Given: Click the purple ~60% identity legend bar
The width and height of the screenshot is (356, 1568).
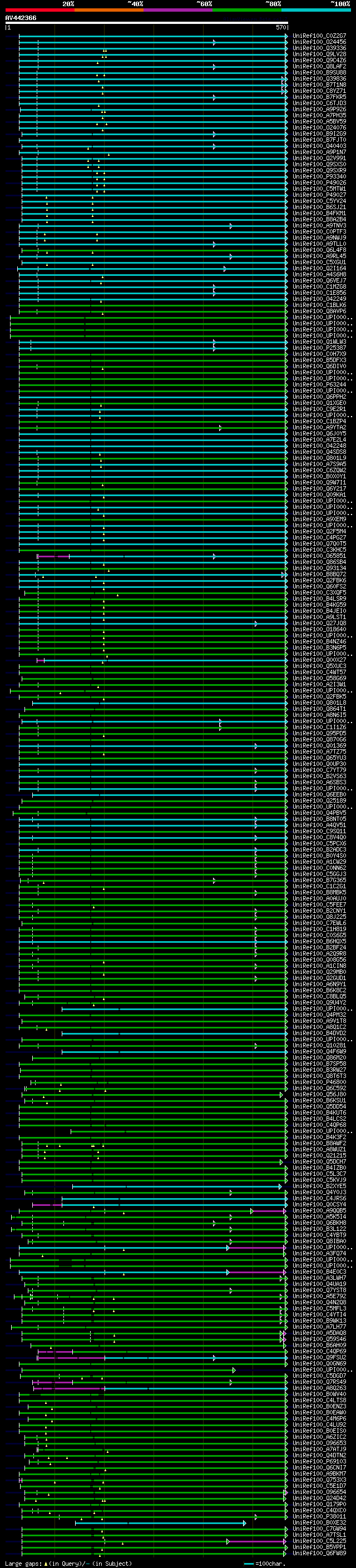Looking at the screenshot, I should (177, 10).
